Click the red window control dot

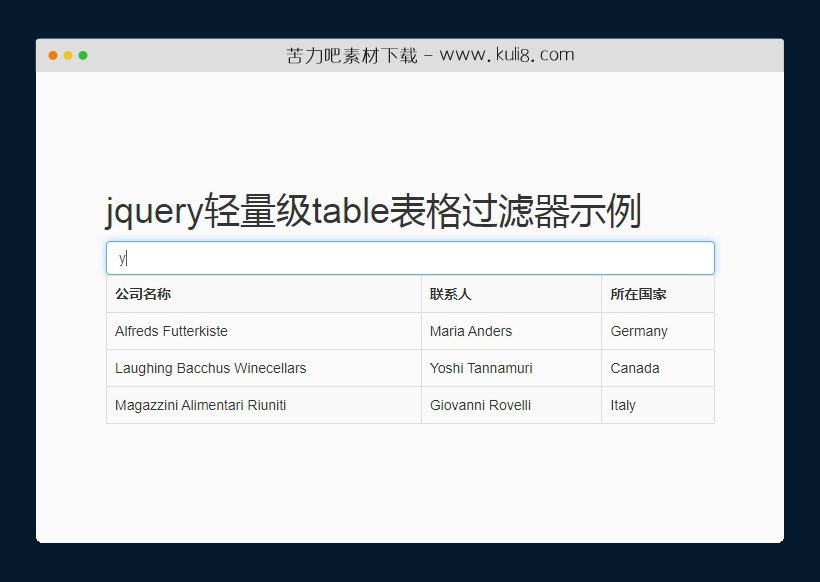(x=51, y=56)
